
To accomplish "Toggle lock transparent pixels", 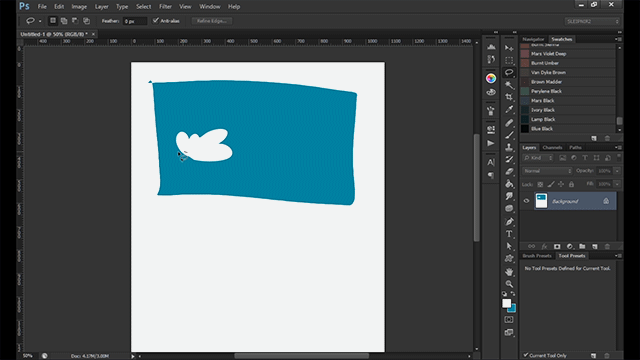I will tap(540, 184).
